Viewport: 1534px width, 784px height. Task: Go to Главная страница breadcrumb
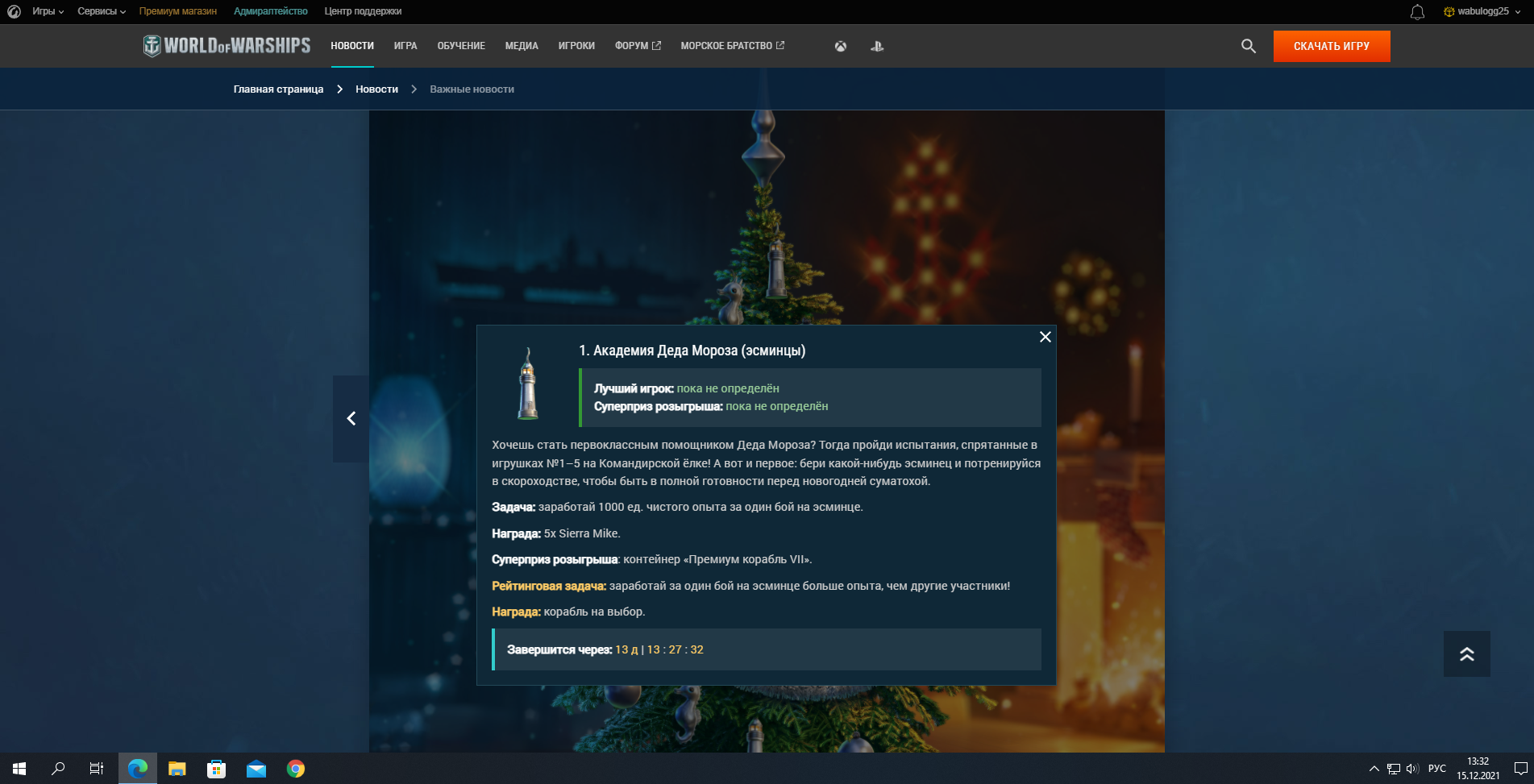click(x=278, y=89)
